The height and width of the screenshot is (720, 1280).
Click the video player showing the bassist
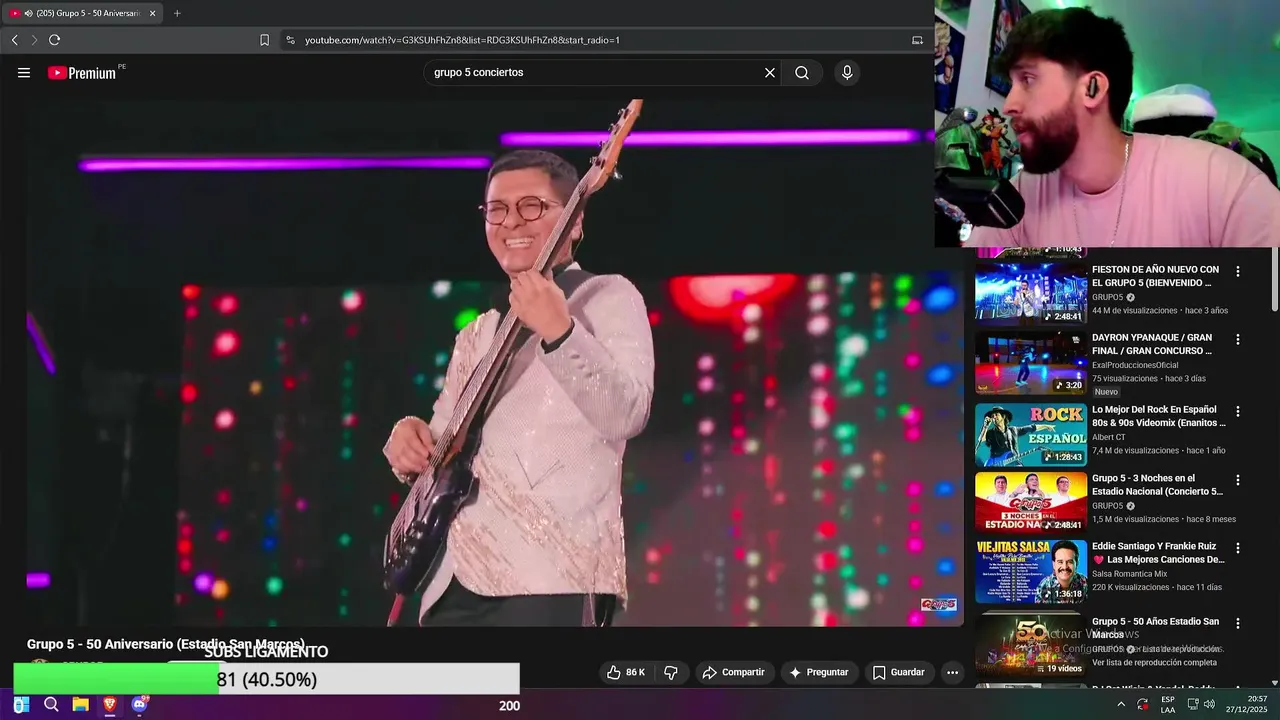(x=495, y=362)
